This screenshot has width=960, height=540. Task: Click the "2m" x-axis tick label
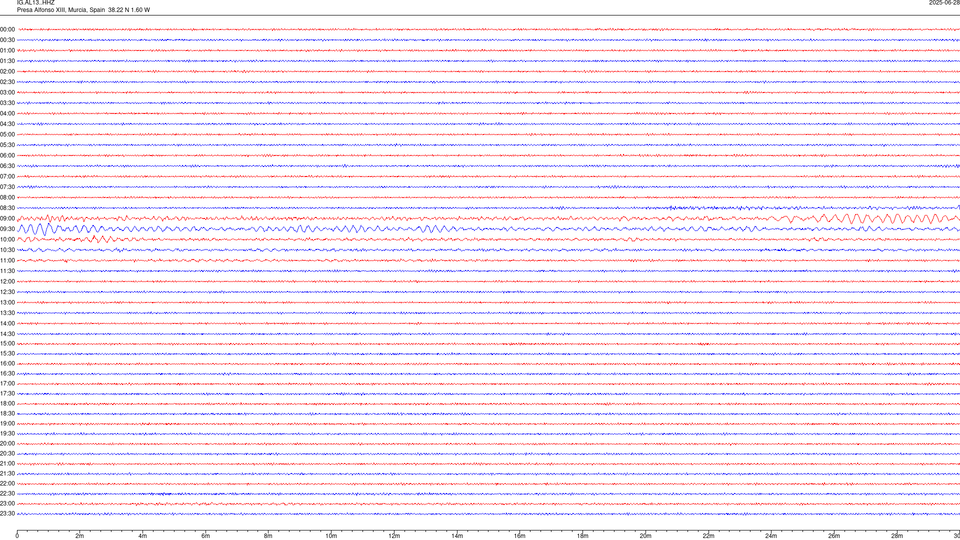click(80, 536)
